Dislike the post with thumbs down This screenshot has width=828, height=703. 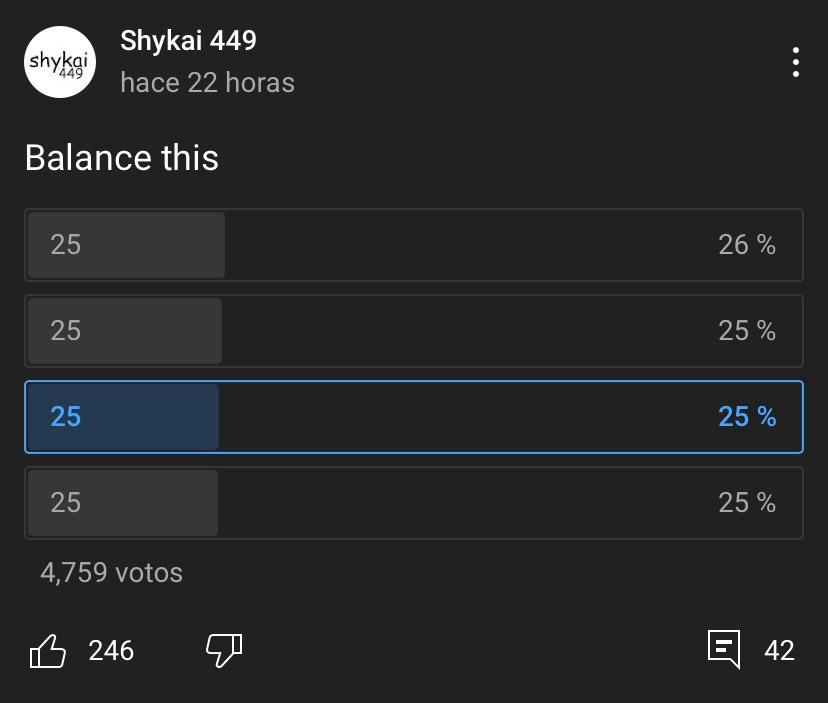click(x=224, y=650)
